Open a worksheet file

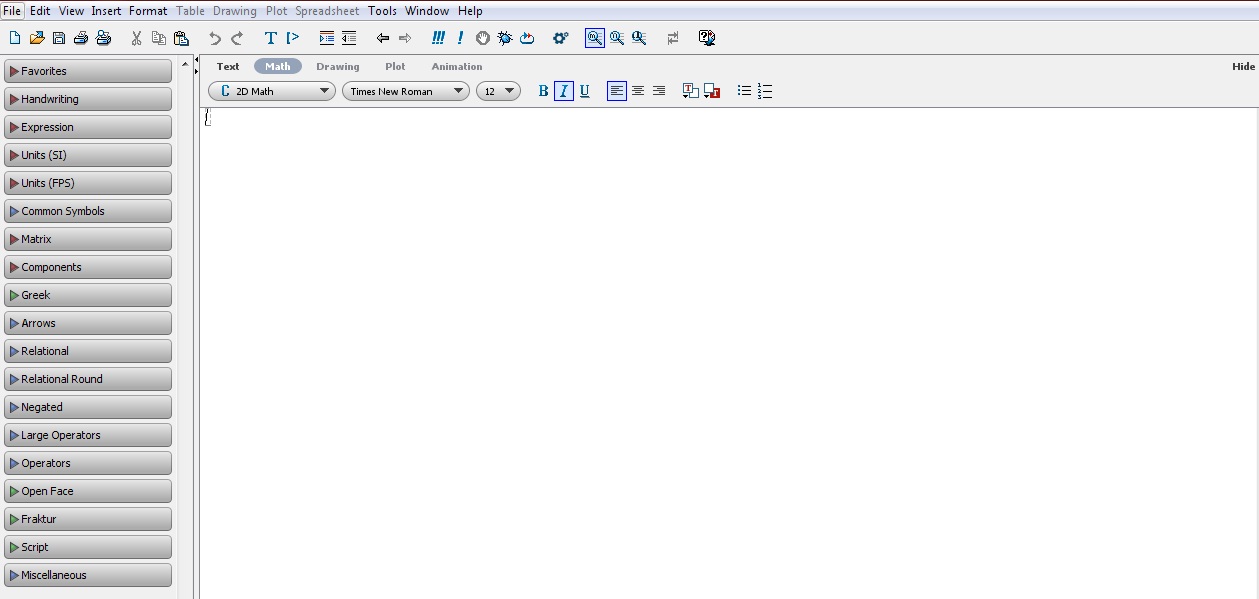tap(35, 37)
